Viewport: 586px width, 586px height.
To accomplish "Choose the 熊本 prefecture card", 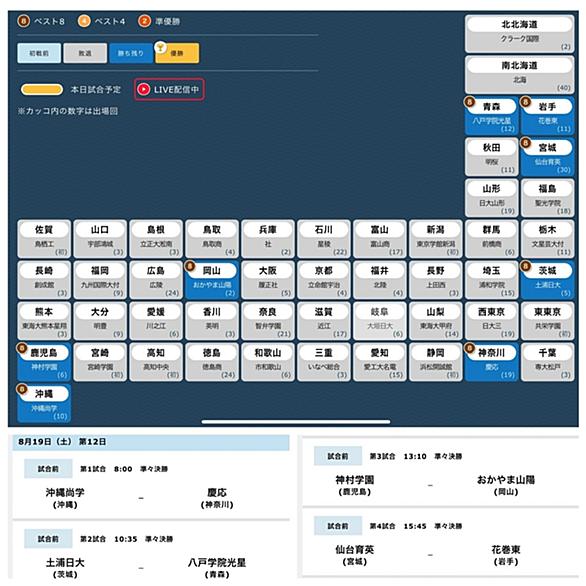I will 44,321.
